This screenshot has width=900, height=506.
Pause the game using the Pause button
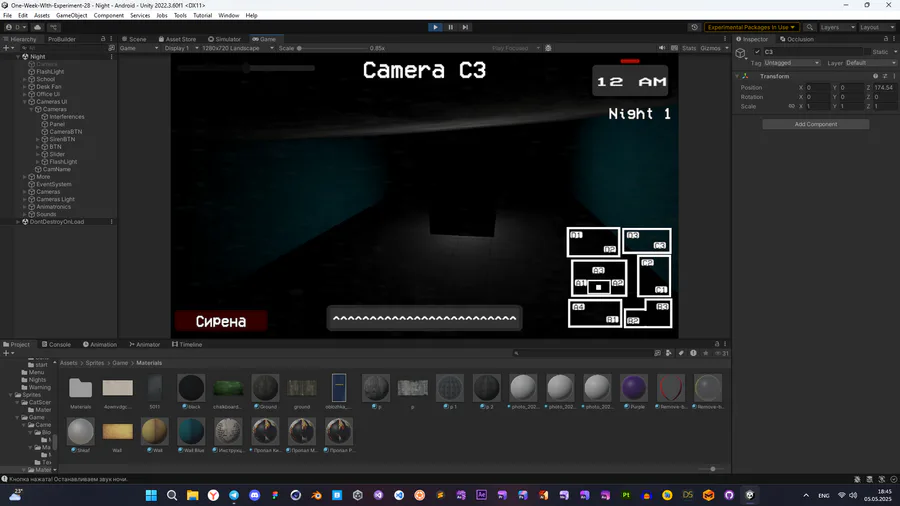[x=451, y=27]
